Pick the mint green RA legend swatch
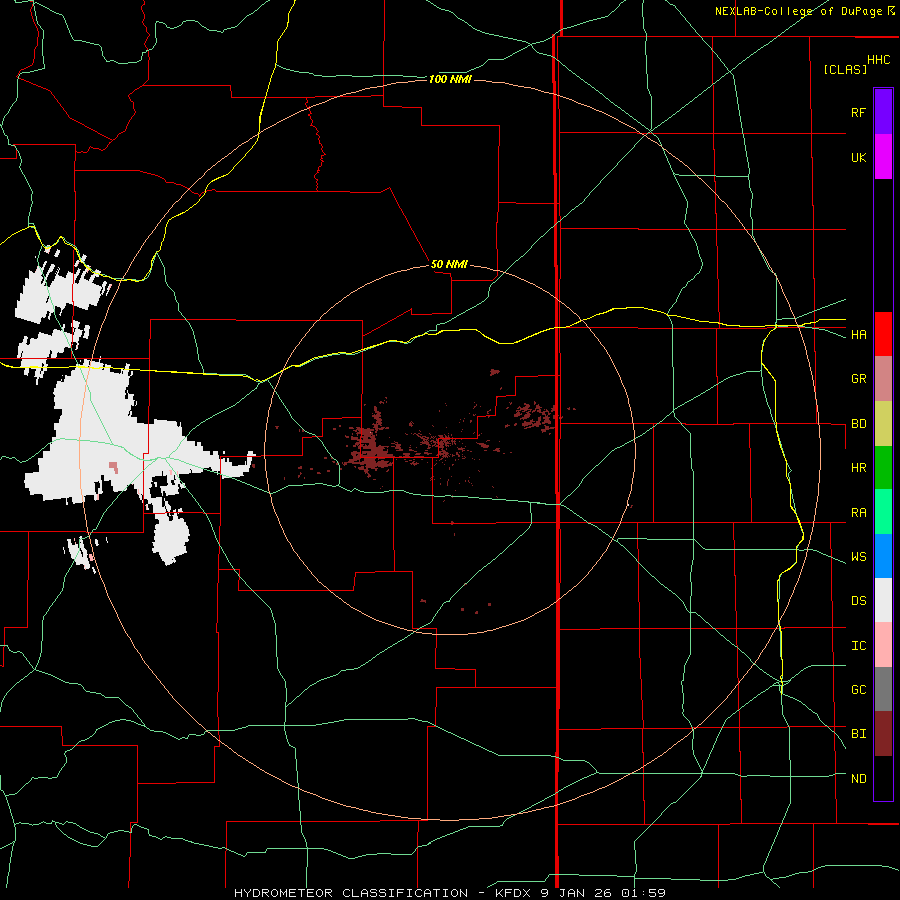This screenshot has height=900, width=900. 883,512
